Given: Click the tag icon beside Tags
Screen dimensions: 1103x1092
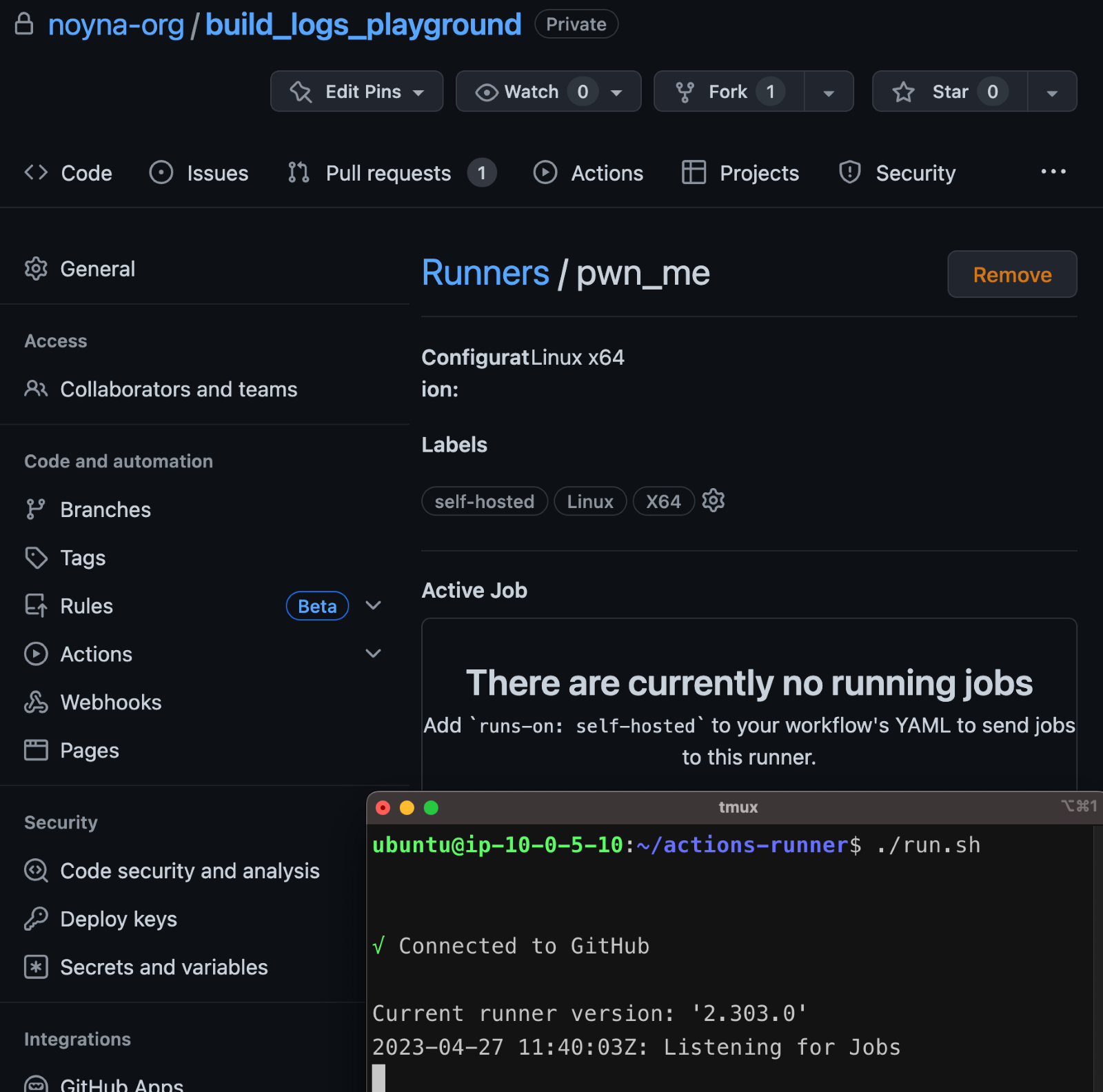Looking at the screenshot, I should coord(36,558).
